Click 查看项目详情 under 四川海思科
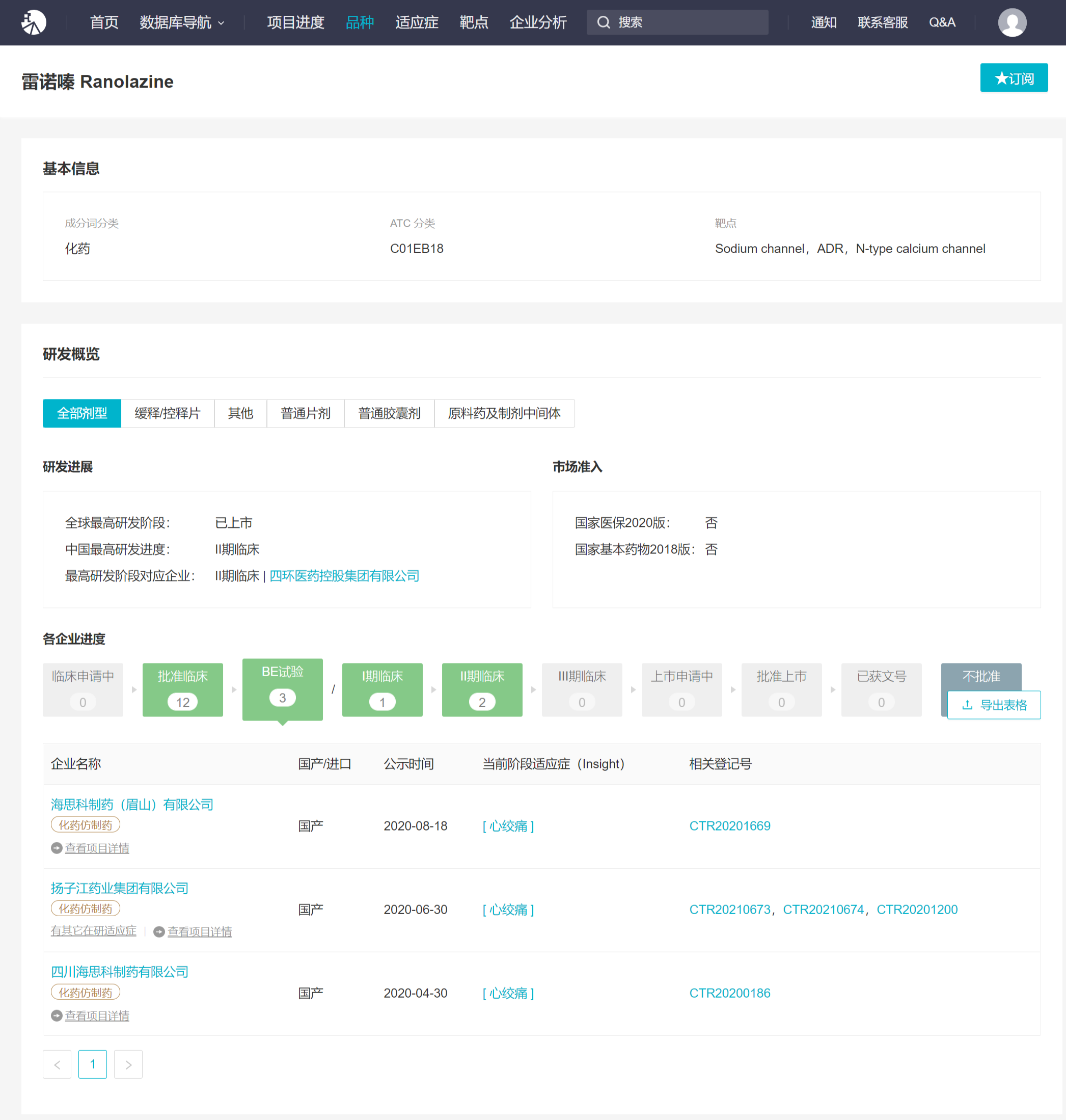Screen dimensions: 1066x1120 97,1016
